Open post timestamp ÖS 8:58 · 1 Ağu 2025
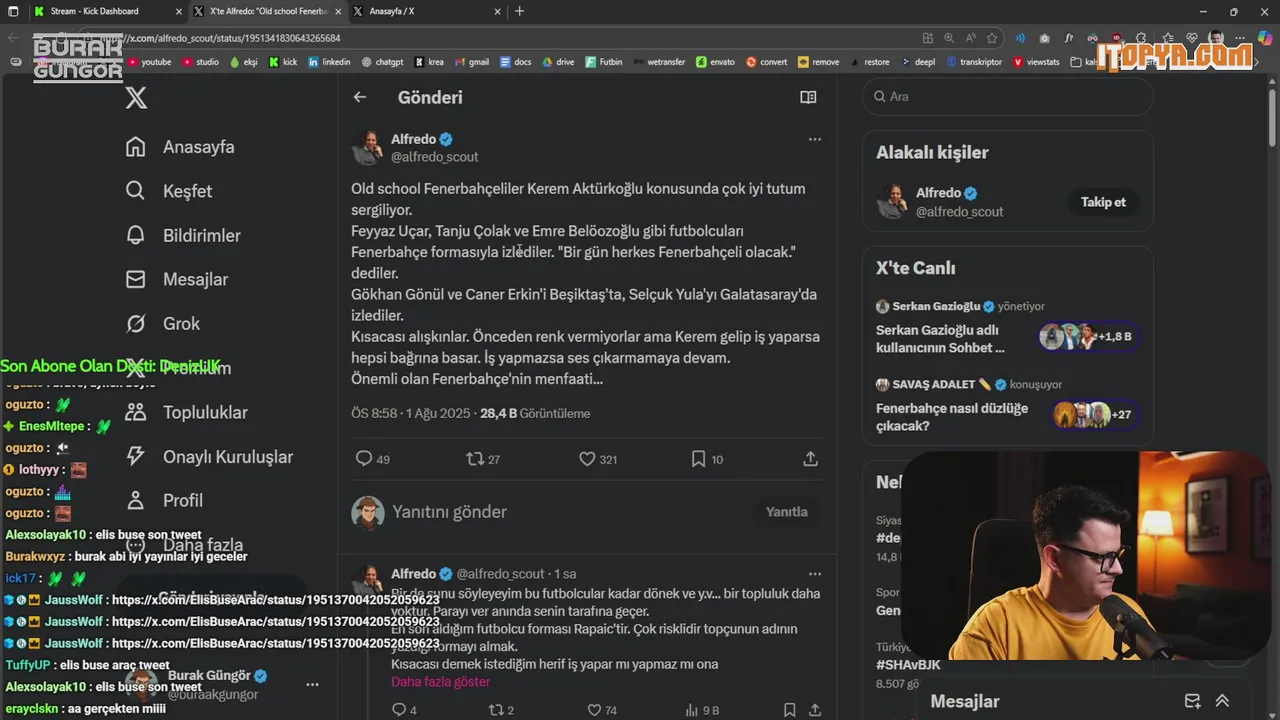The height and width of the screenshot is (720, 1280). click(412, 413)
